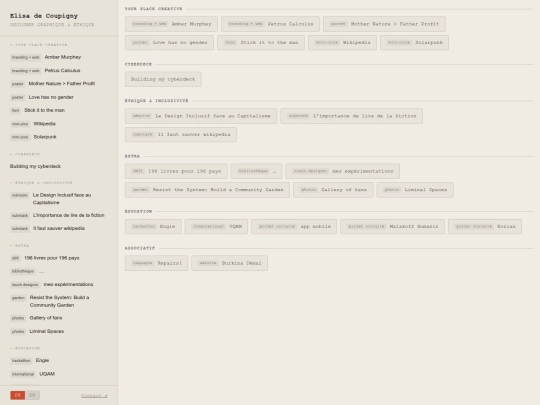Switch the site language to FR
The height and width of the screenshot is (405, 540).
[18, 395]
